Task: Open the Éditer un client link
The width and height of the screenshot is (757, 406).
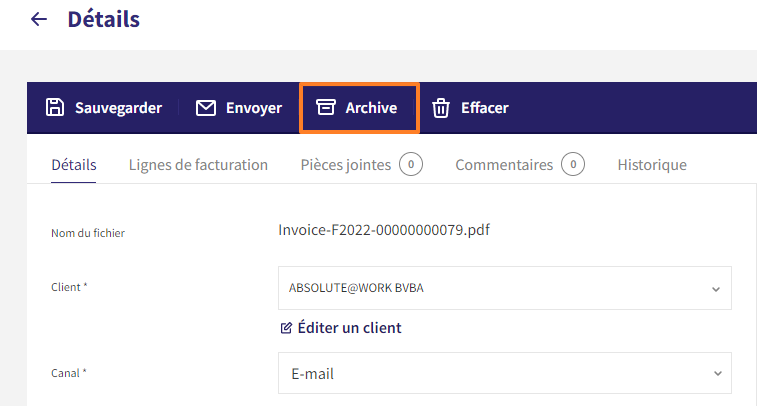Action: coord(350,328)
